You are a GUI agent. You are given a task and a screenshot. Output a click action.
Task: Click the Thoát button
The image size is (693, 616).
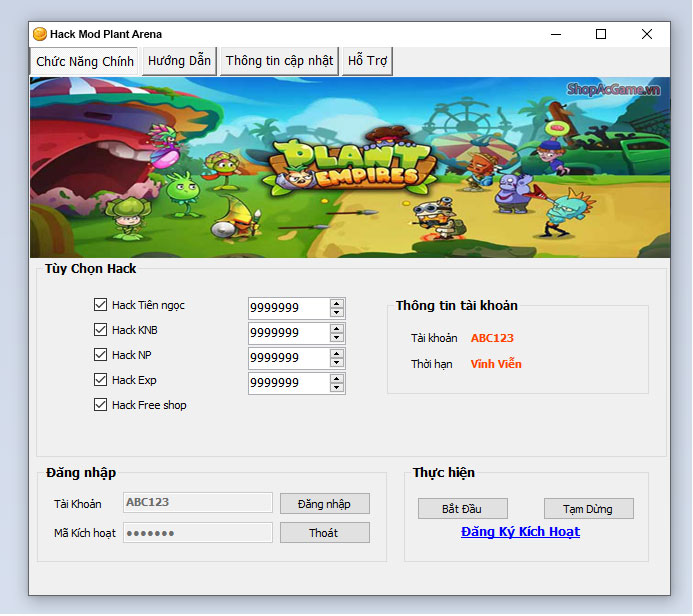325,533
